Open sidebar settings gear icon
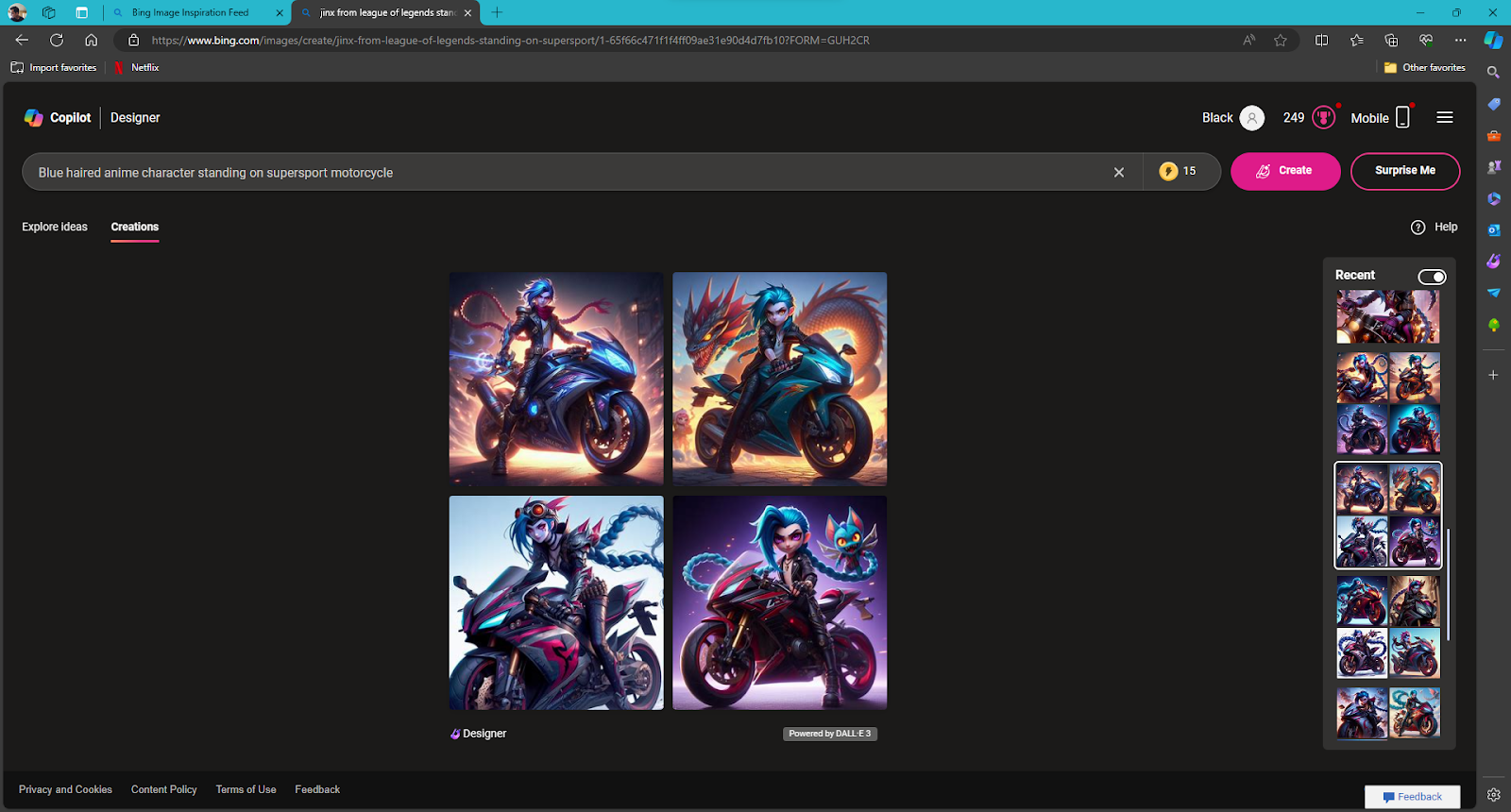 coord(1493,795)
